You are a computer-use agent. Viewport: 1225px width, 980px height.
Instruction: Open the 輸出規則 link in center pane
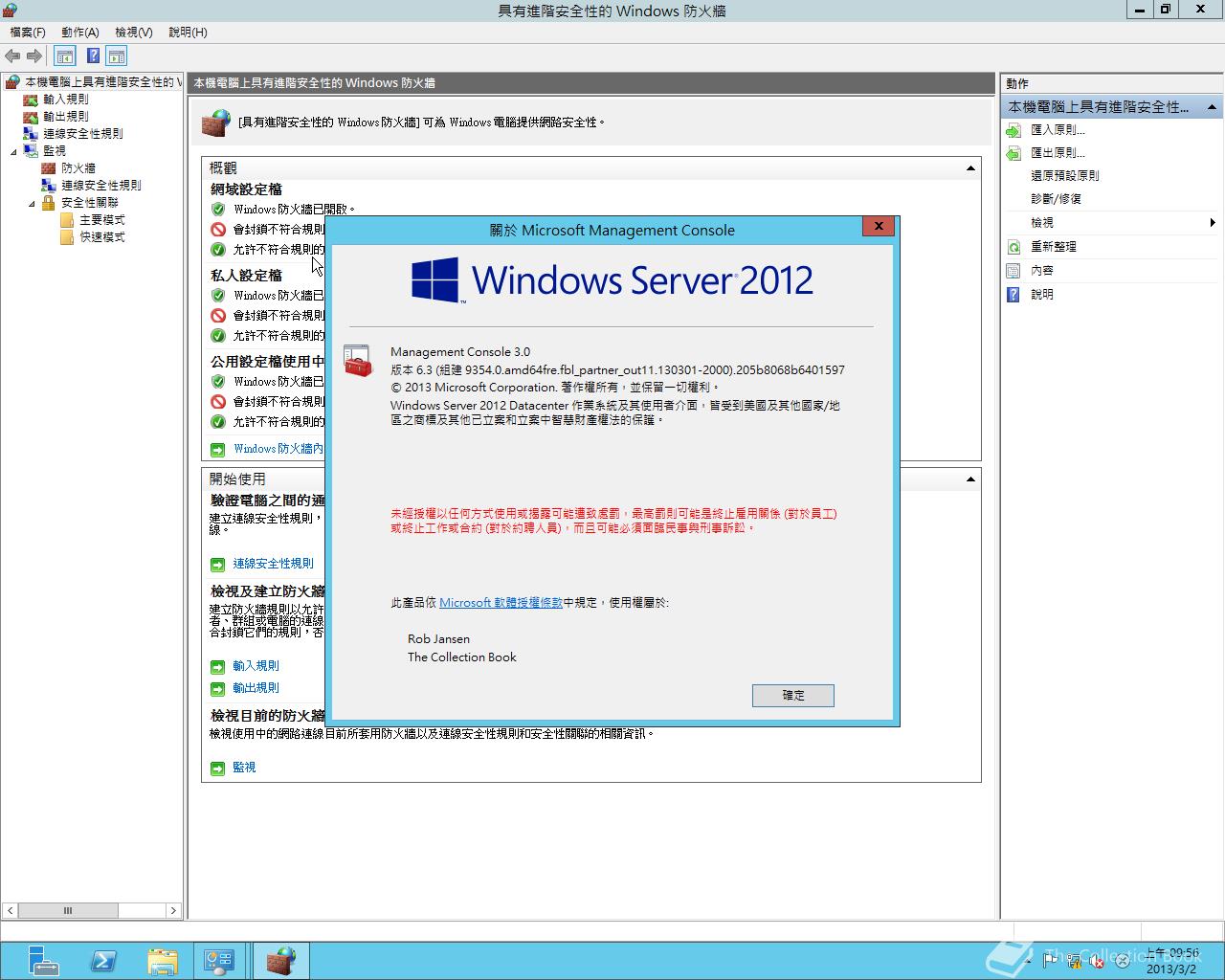256,688
